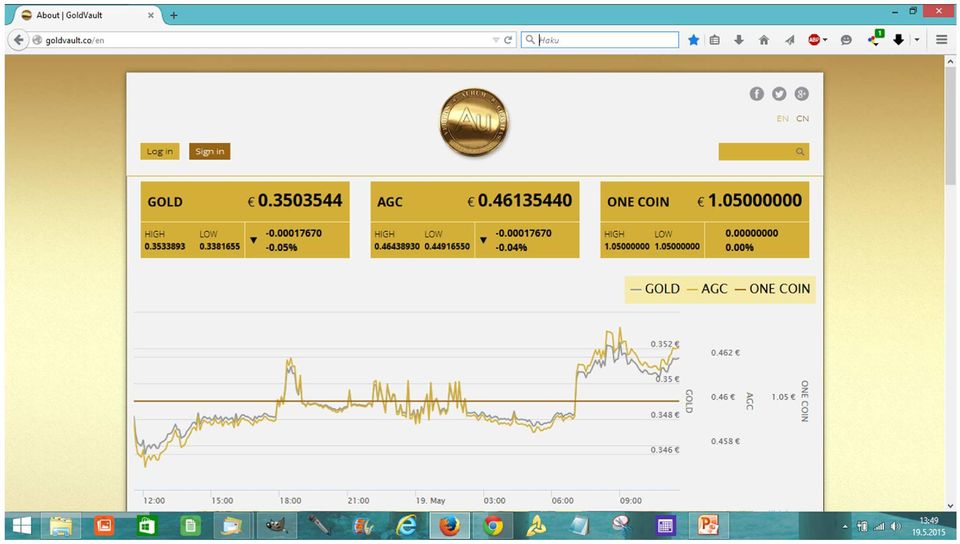Click the ONE COIN change 0.00%

740,248
